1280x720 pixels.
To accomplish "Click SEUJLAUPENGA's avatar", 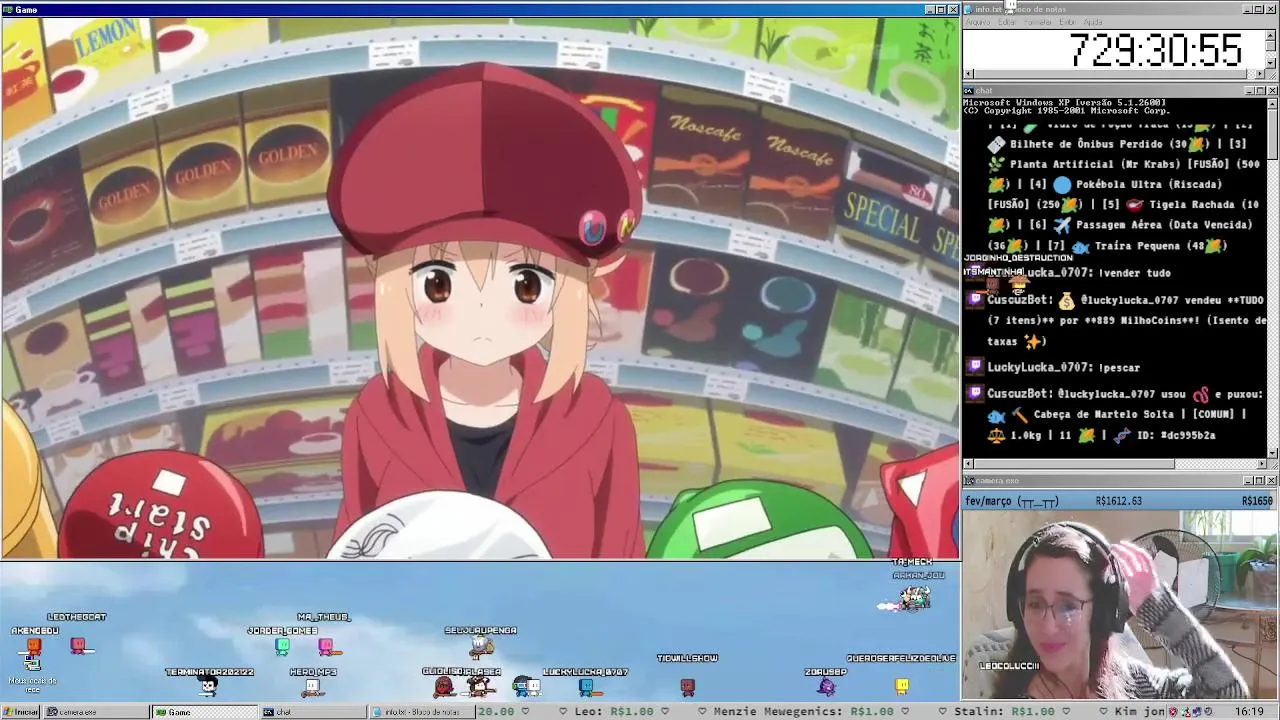I will tap(481, 646).
